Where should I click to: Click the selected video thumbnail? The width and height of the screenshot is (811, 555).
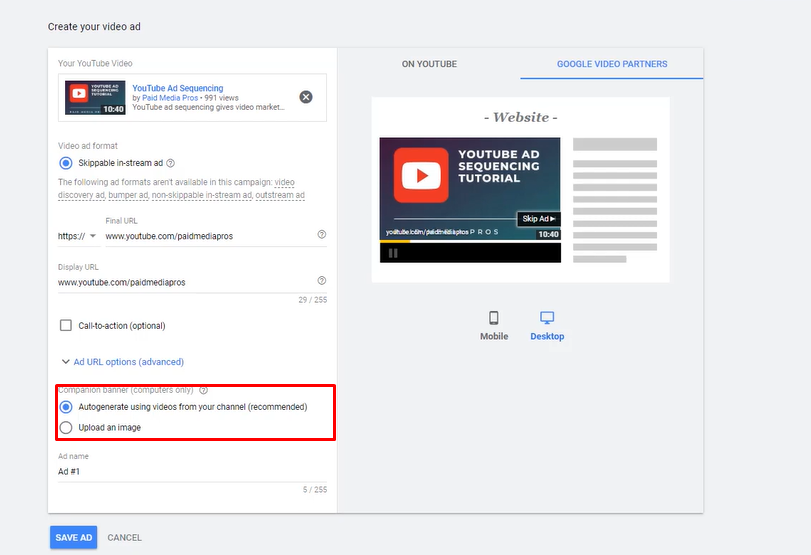click(95, 97)
